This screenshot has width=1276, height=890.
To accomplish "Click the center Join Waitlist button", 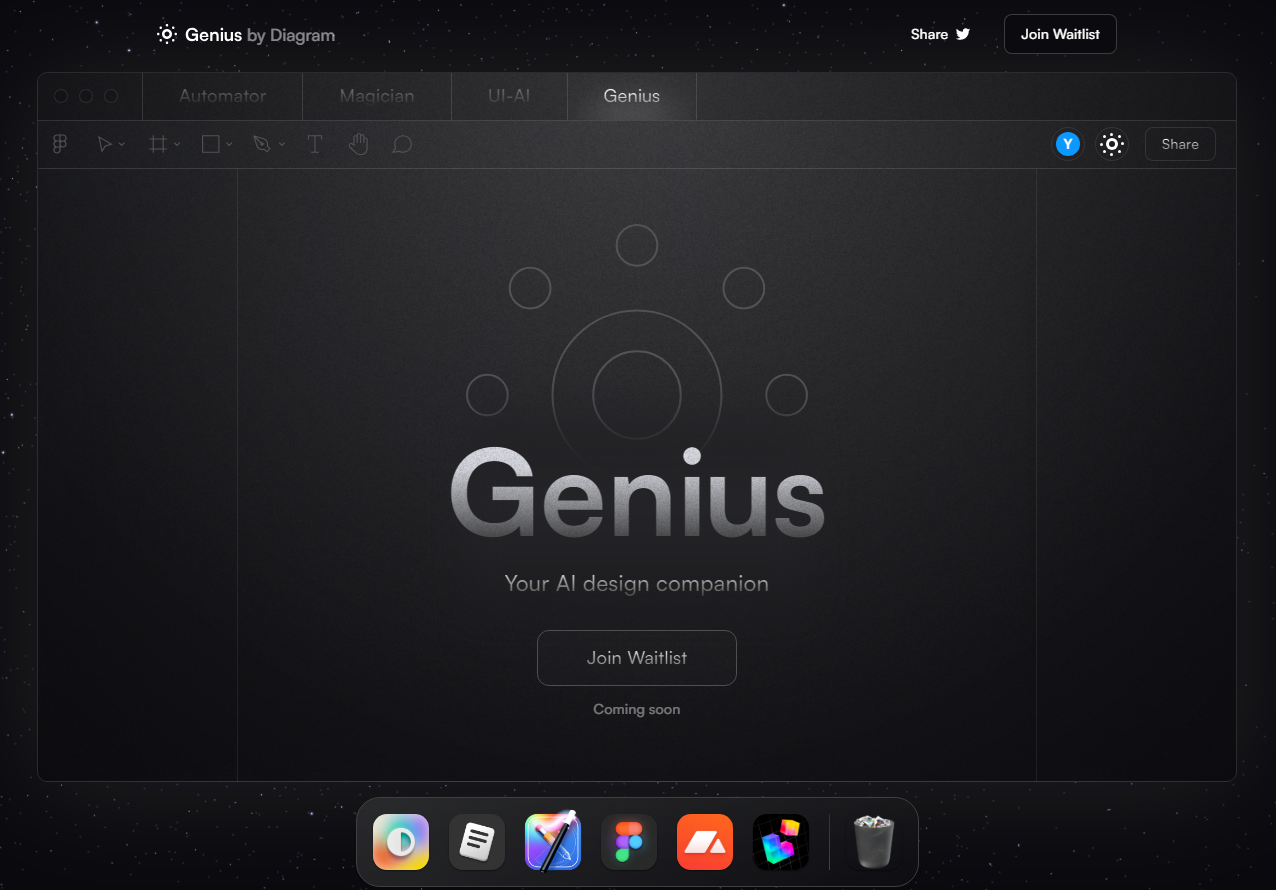I will pyautogui.click(x=637, y=658).
